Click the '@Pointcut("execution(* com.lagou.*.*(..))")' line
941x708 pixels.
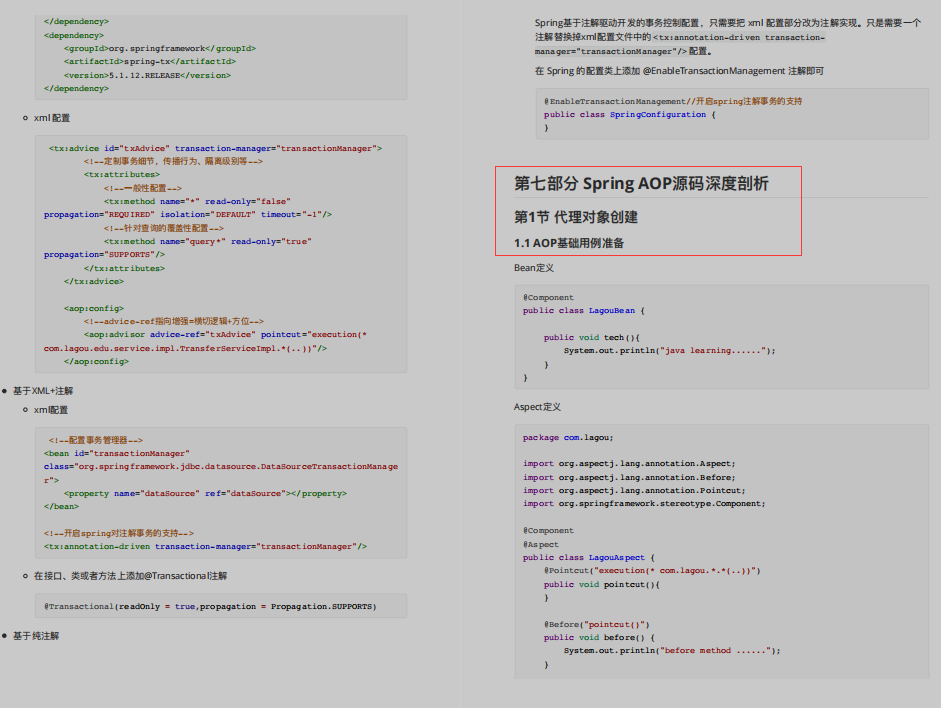652,571
